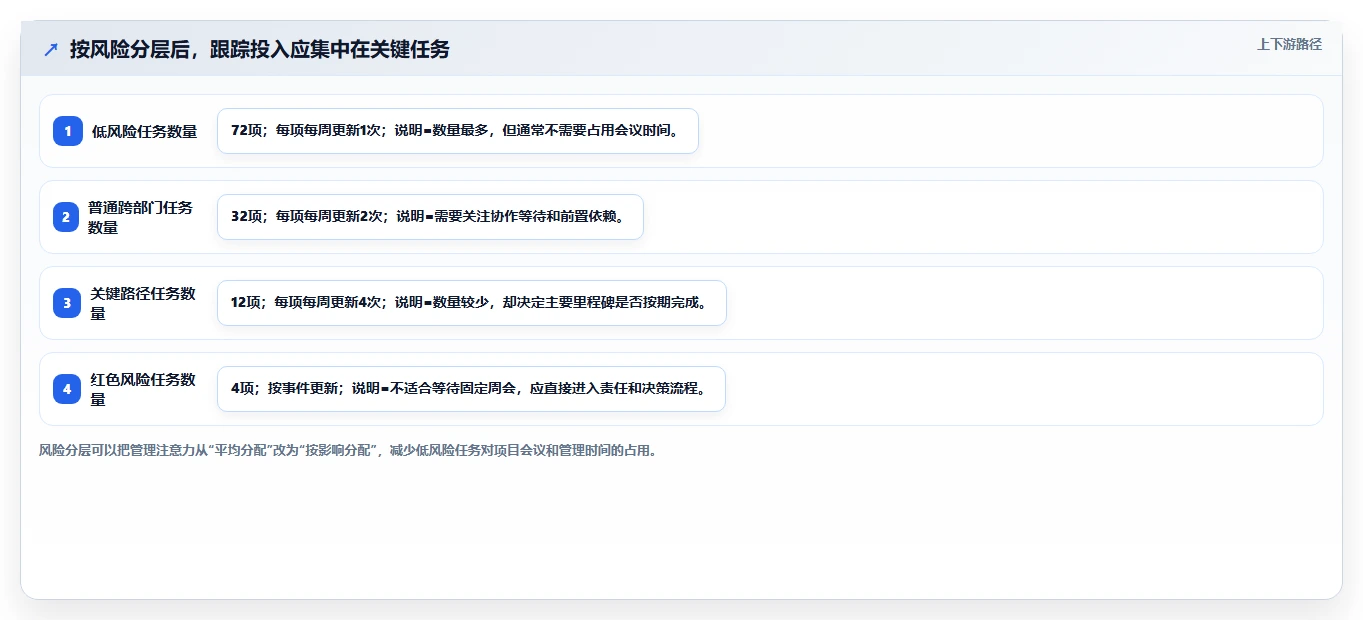Select the 12项 detail box

472,303
